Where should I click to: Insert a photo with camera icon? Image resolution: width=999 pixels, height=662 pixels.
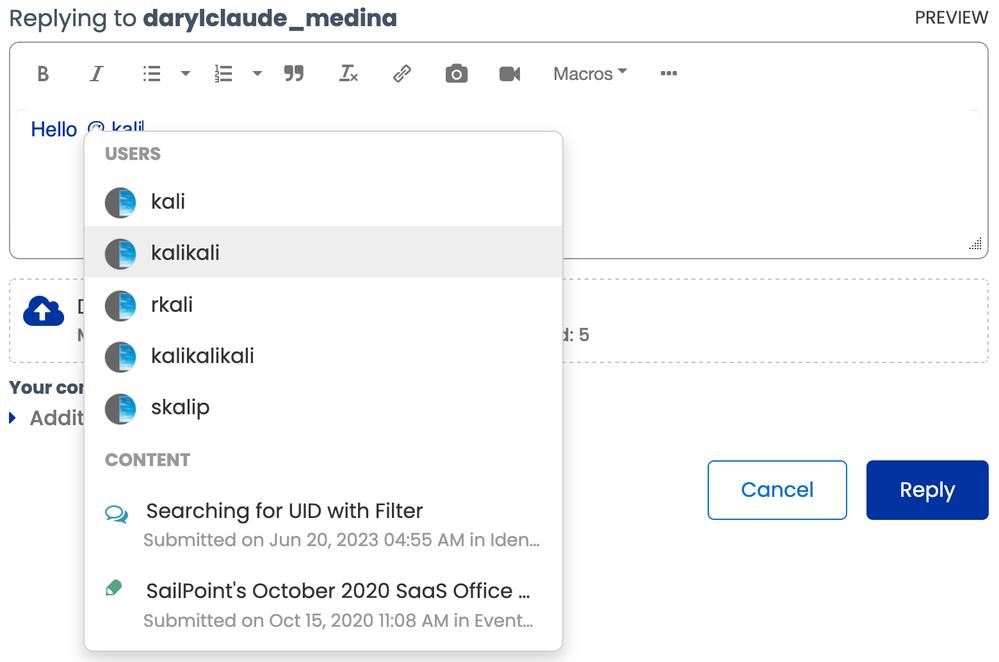(x=456, y=74)
